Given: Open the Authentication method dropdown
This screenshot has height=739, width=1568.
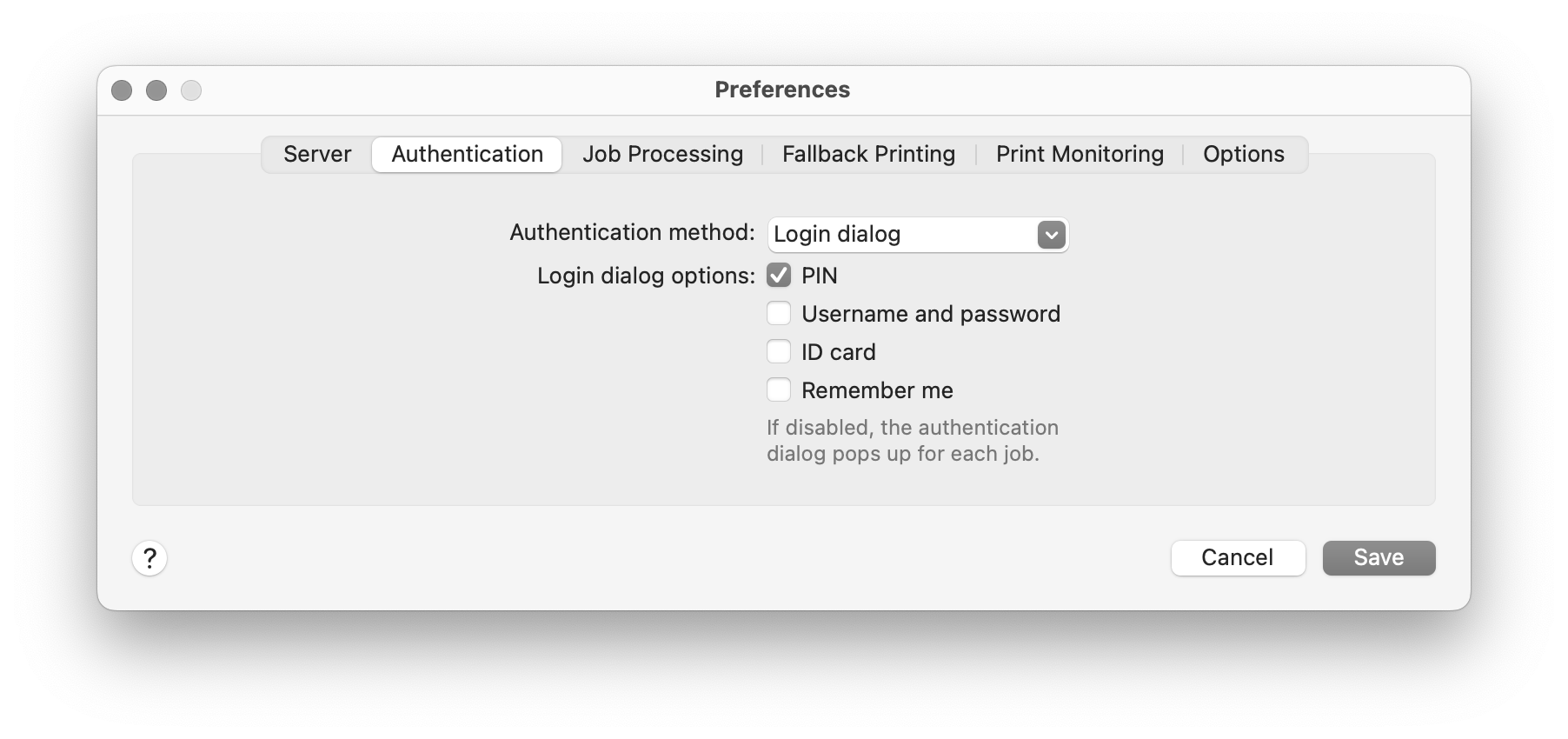Looking at the screenshot, I should click(x=917, y=234).
